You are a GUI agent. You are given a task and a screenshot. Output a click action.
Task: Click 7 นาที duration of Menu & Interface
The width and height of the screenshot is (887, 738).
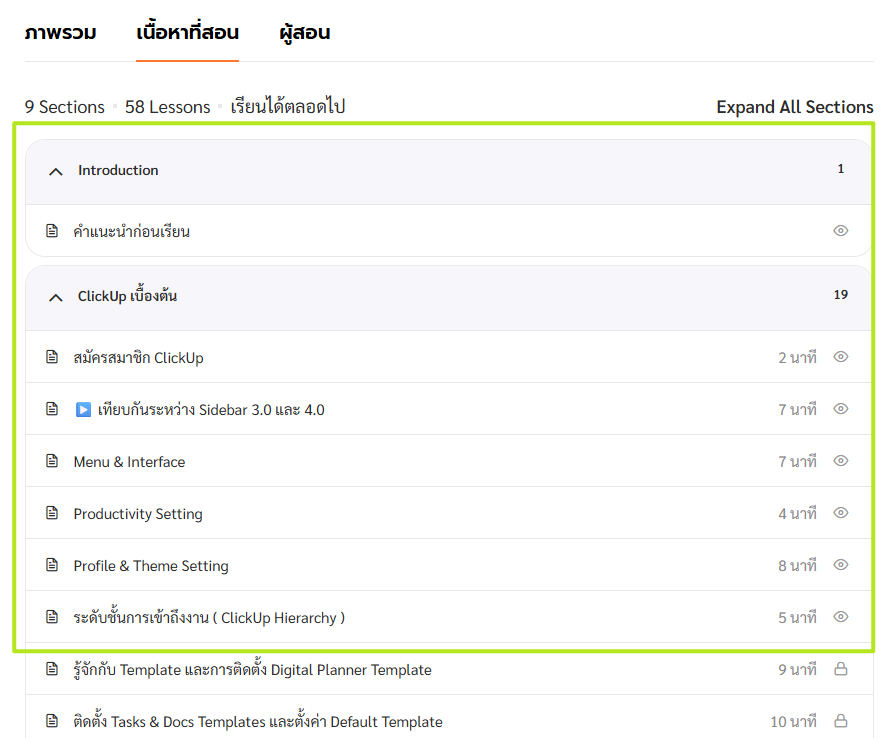(797, 461)
